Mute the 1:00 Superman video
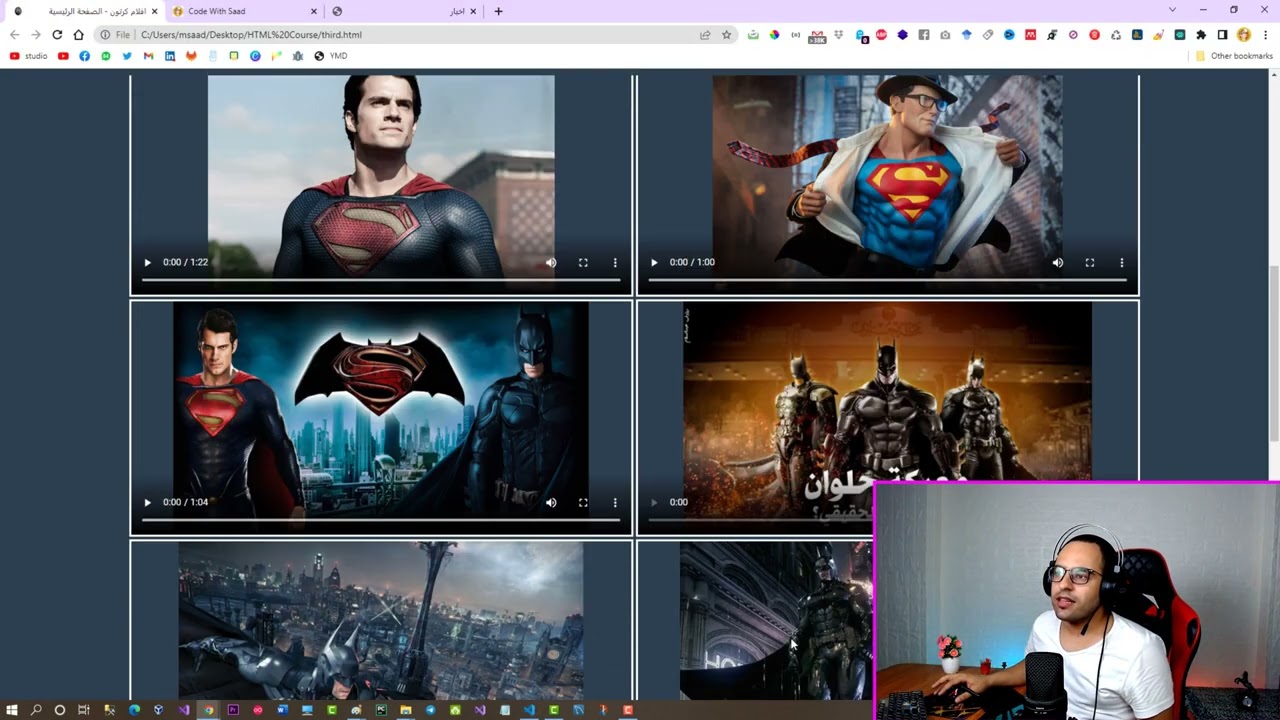This screenshot has height=720, width=1280. pos(1058,262)
